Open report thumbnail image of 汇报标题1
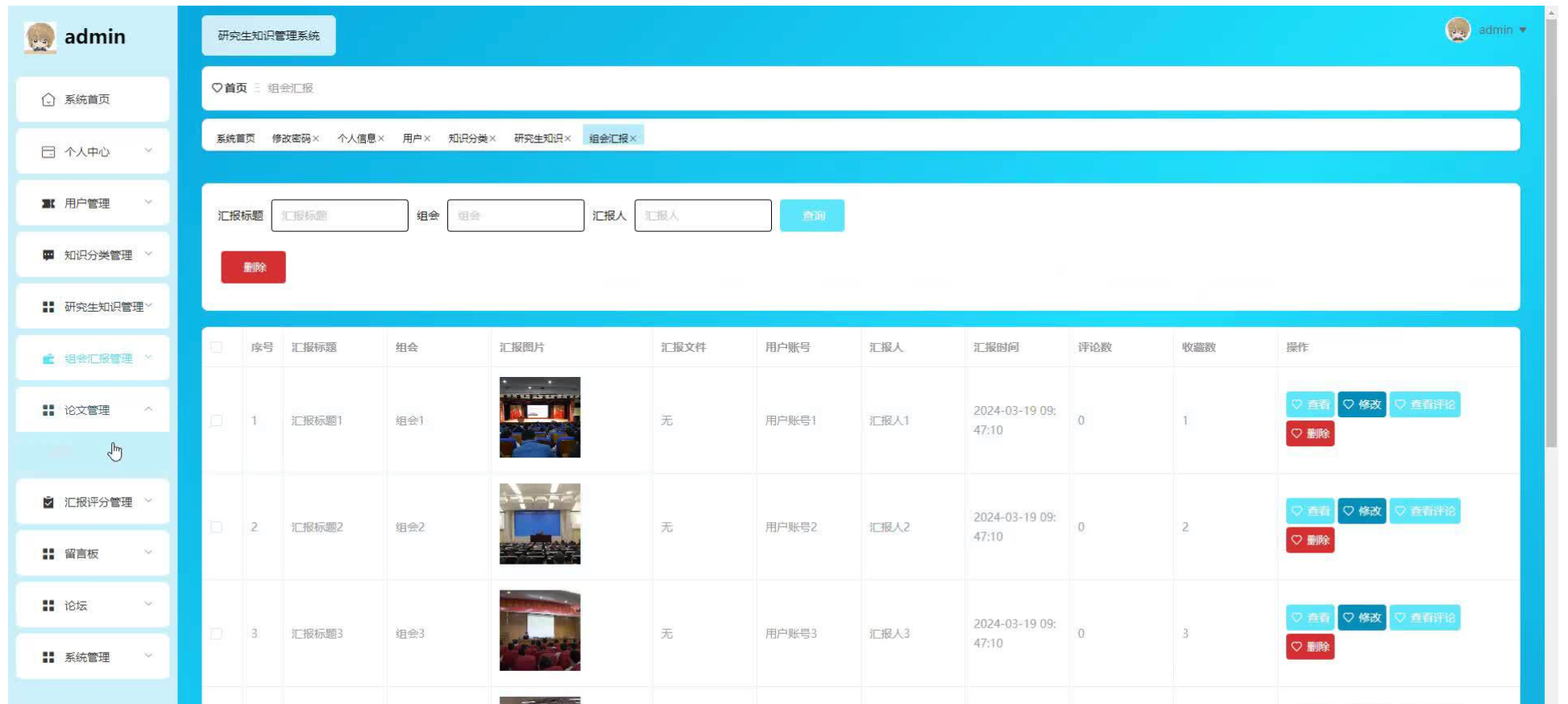Viewport: 1568px width, 704px height. pos(540,417)
